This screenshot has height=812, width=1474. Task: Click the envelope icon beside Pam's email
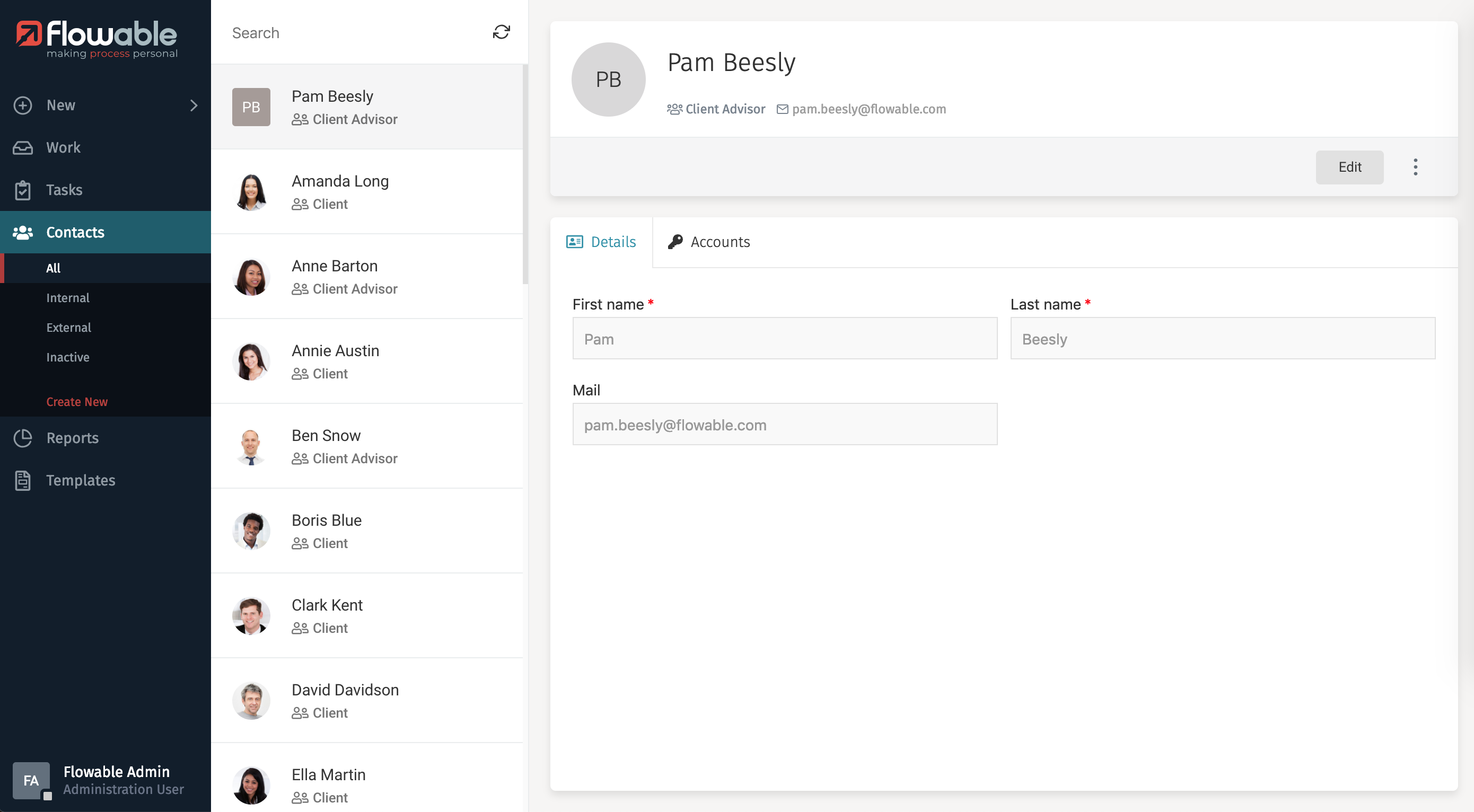782,109
